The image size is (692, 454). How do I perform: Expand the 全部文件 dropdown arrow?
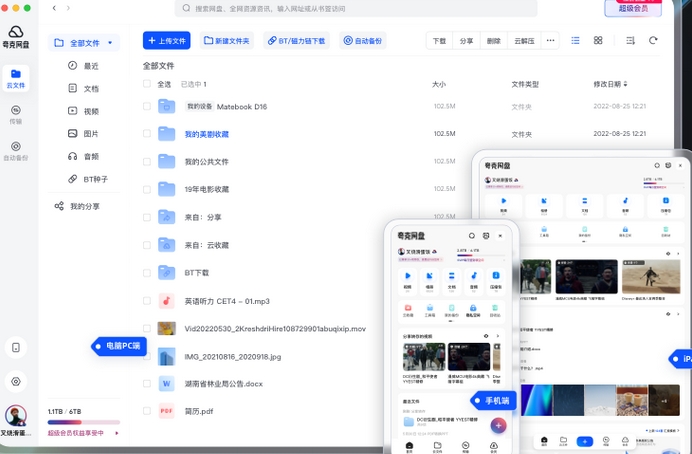coord(110,43)
